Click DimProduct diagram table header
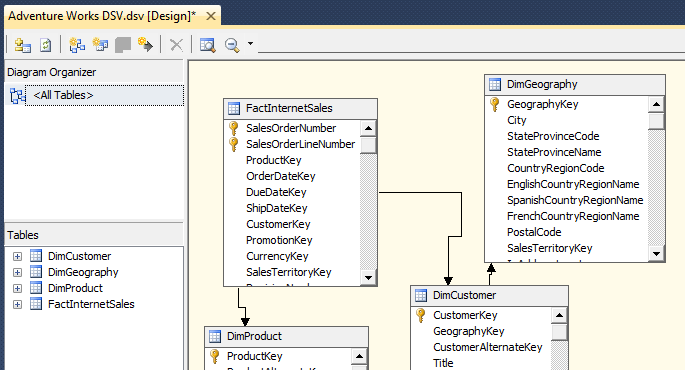This screenshot has height=370, width=685. [287, 336]
